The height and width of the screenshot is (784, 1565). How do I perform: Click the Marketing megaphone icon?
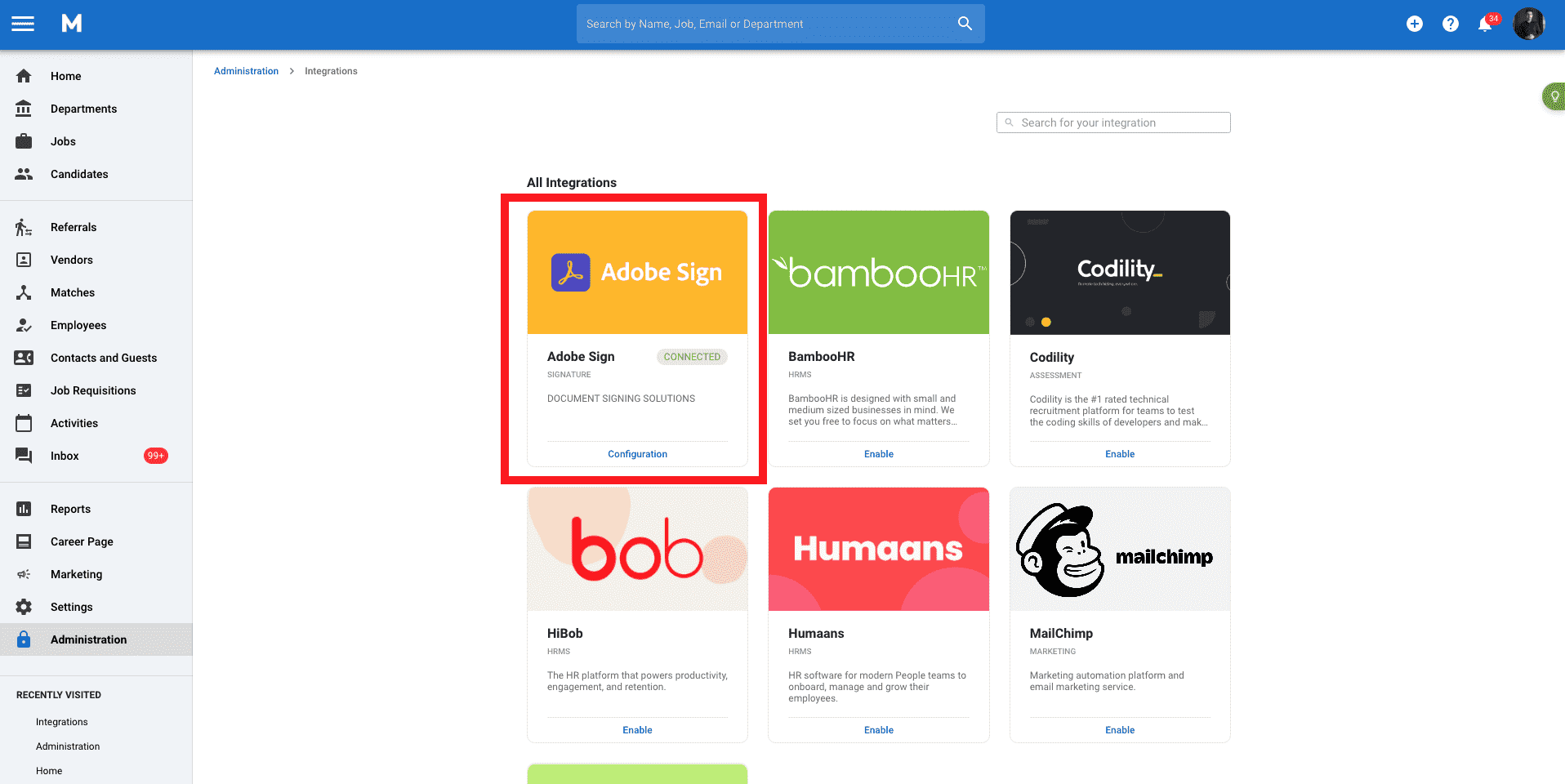[24, 574]
